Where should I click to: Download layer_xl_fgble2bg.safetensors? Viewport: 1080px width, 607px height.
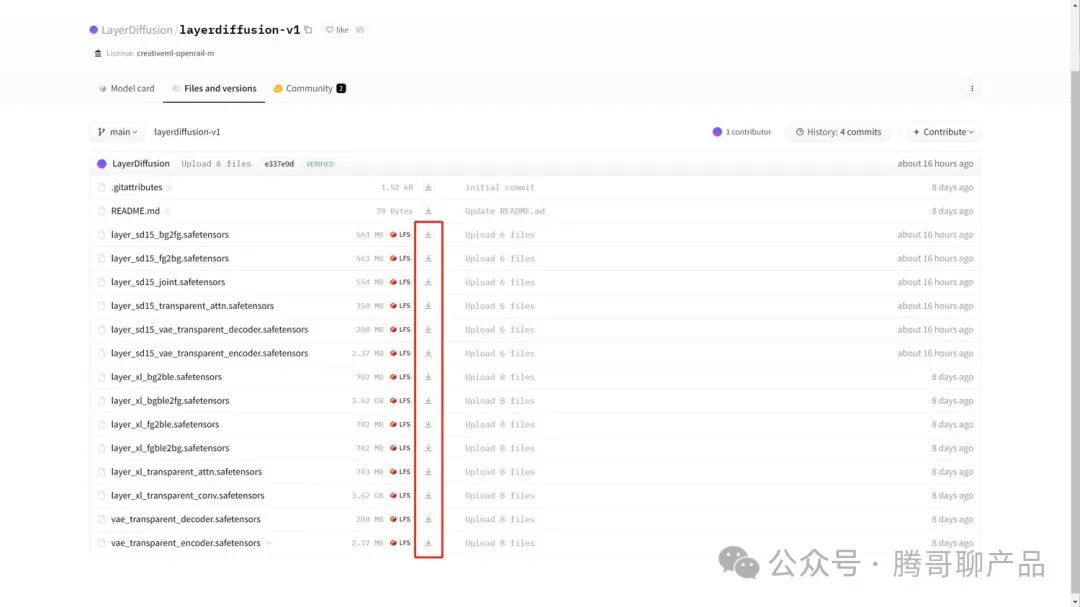click(428, 448)
